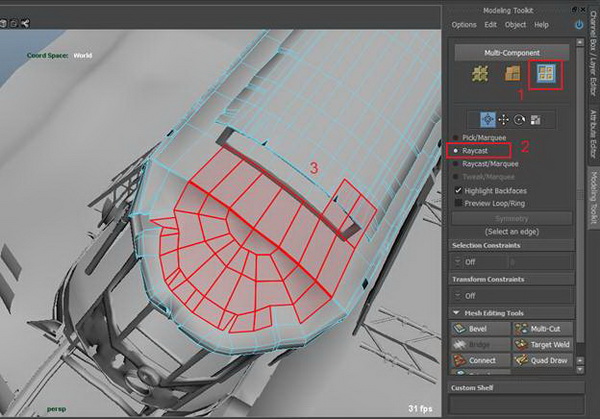The image size is (600, 419).
Task: Click the Target Weld tool button
Action: point(541,344)
